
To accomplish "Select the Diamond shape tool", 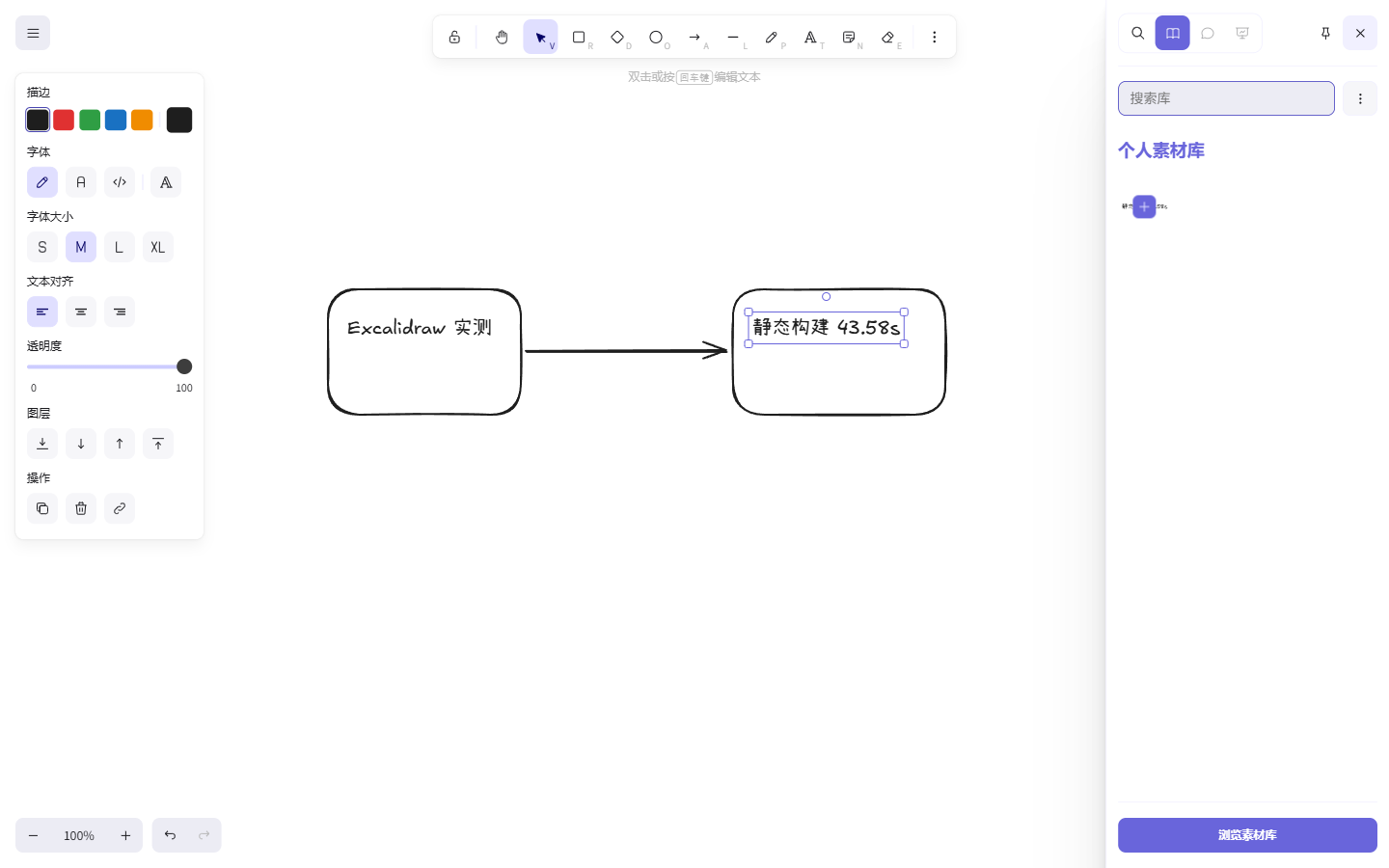I will (617, 38).
